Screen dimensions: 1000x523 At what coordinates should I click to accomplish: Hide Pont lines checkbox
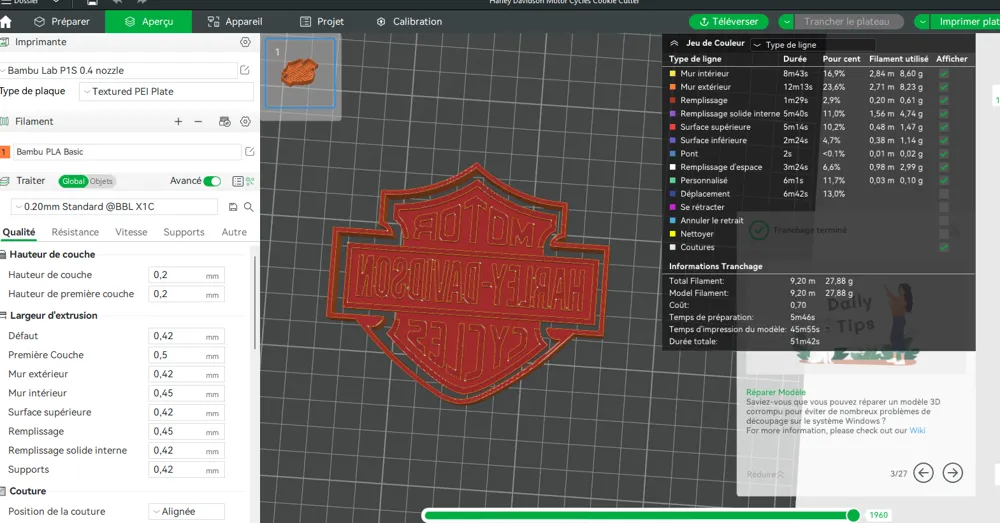click(944, 154)
